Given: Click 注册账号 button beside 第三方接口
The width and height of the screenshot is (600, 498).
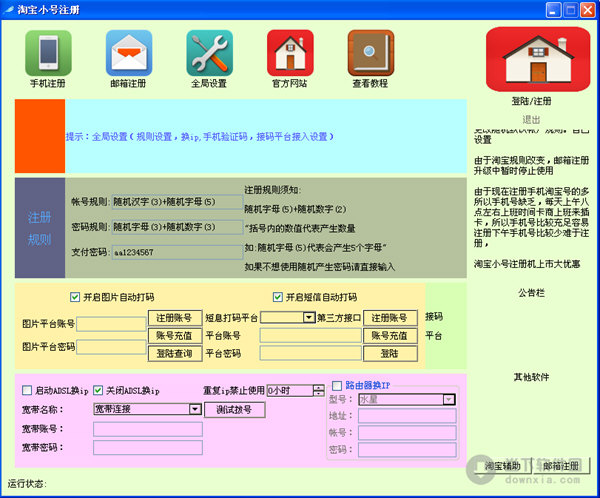Looking at the screenshot, I should coord(390,318).
